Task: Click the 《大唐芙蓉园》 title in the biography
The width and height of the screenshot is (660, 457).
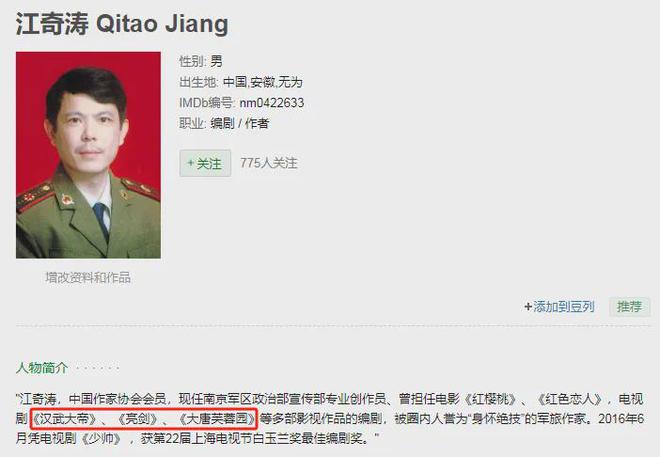Action: (x=217, y=419)
